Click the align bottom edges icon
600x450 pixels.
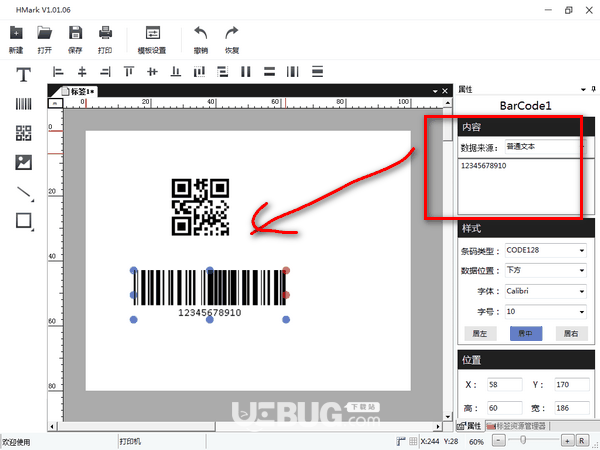click(176, 72)
